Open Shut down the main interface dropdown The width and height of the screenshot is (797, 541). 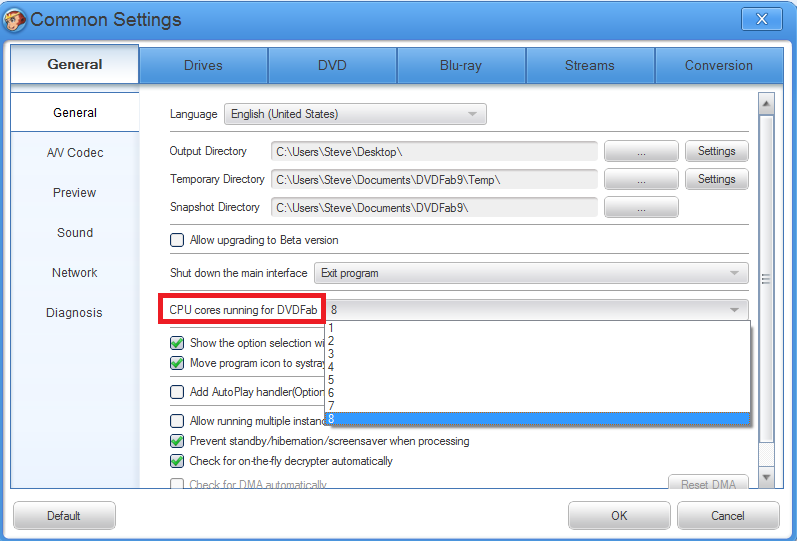coord(531,273)
